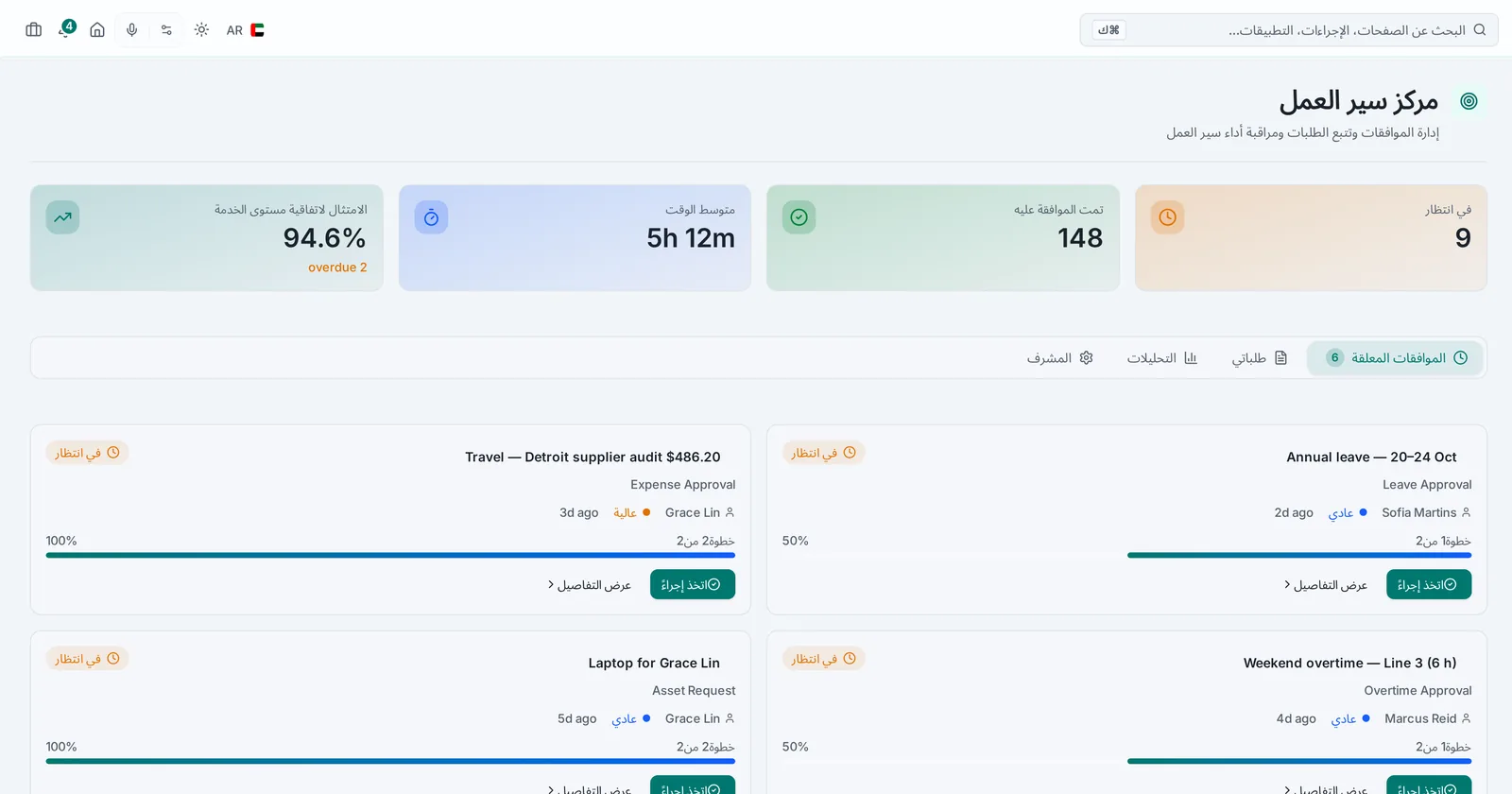Image resolution: width=1512 pixels, height=794 pixels.
Task: Open the sliders settings icon in top bar
Action: tap(166, 30)
